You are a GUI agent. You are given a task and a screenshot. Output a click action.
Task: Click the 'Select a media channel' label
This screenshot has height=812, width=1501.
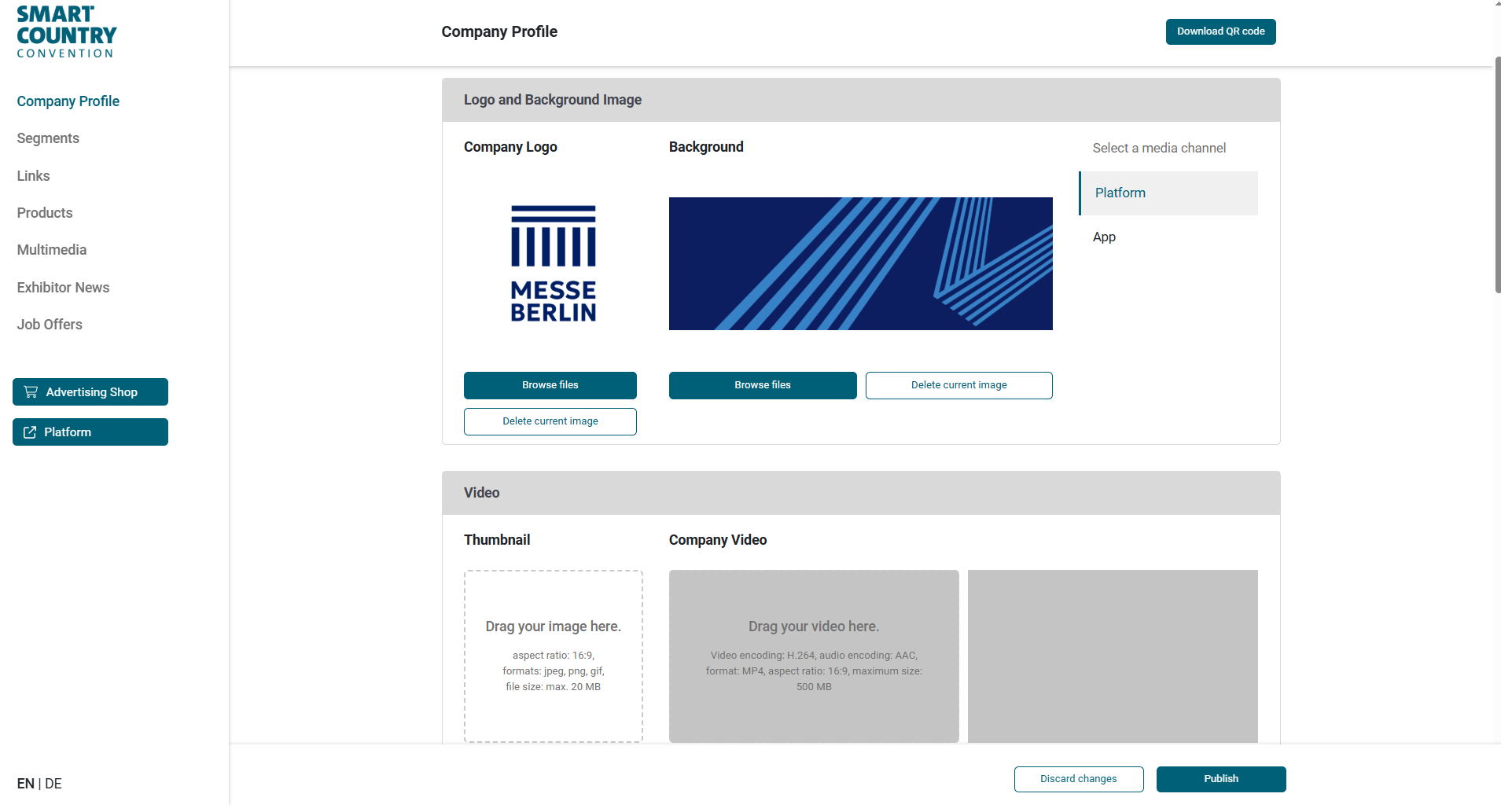click(1159, 148)
